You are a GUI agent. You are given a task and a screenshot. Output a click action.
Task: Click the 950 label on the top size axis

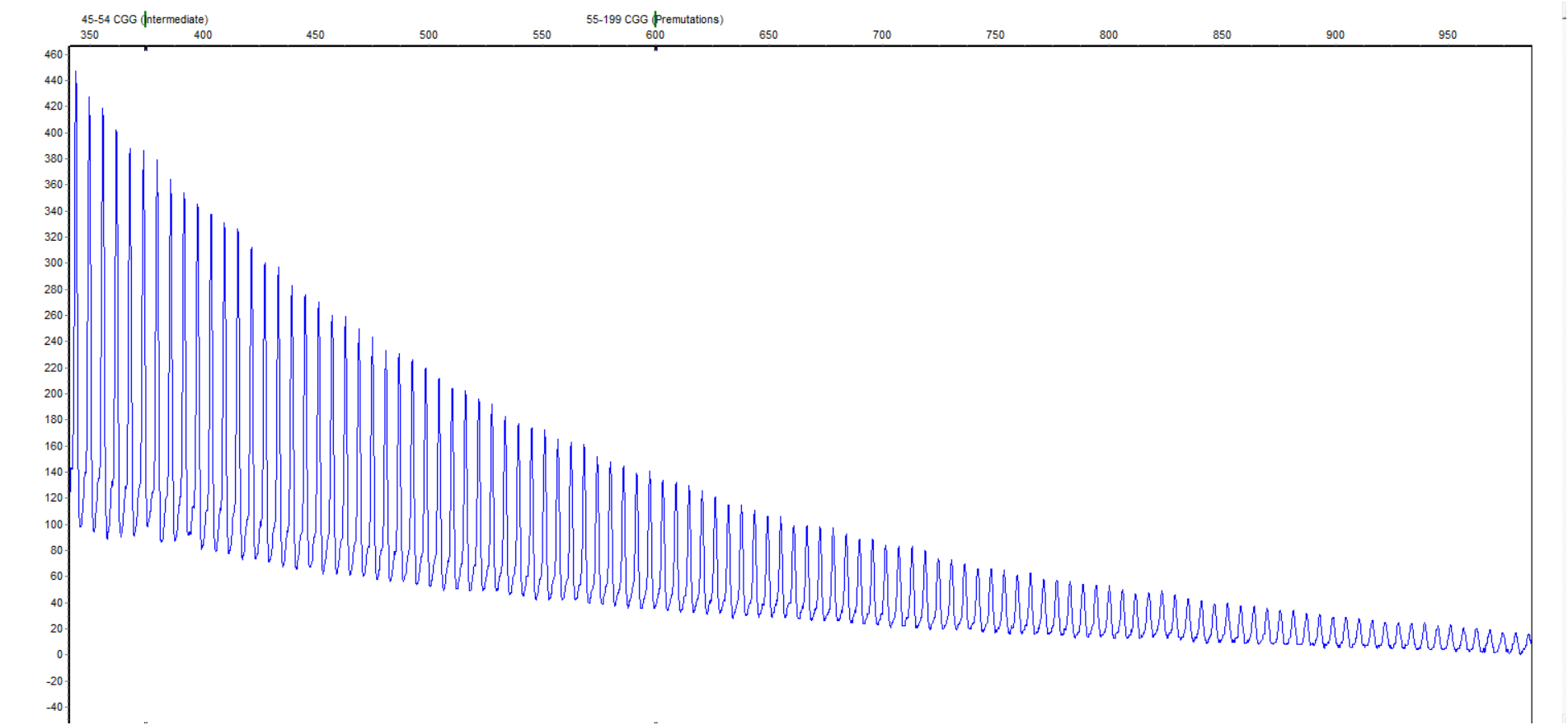(1448, 35)
